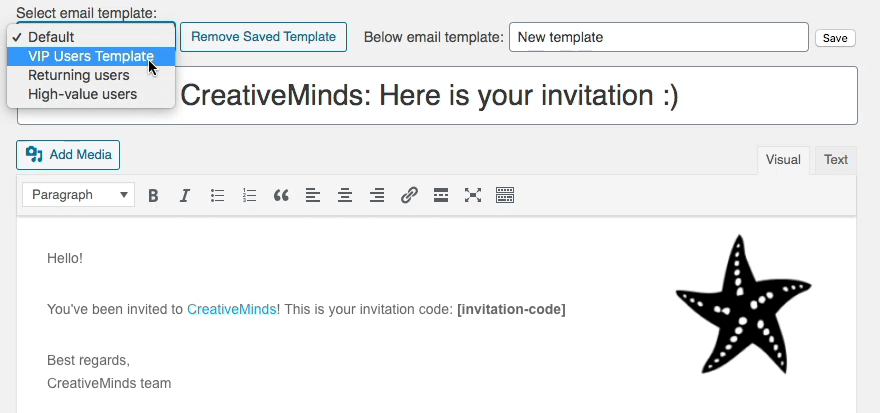Open the Paragraph format dropdown
This screenshot has height=413, width=880.
click(78, 195)
